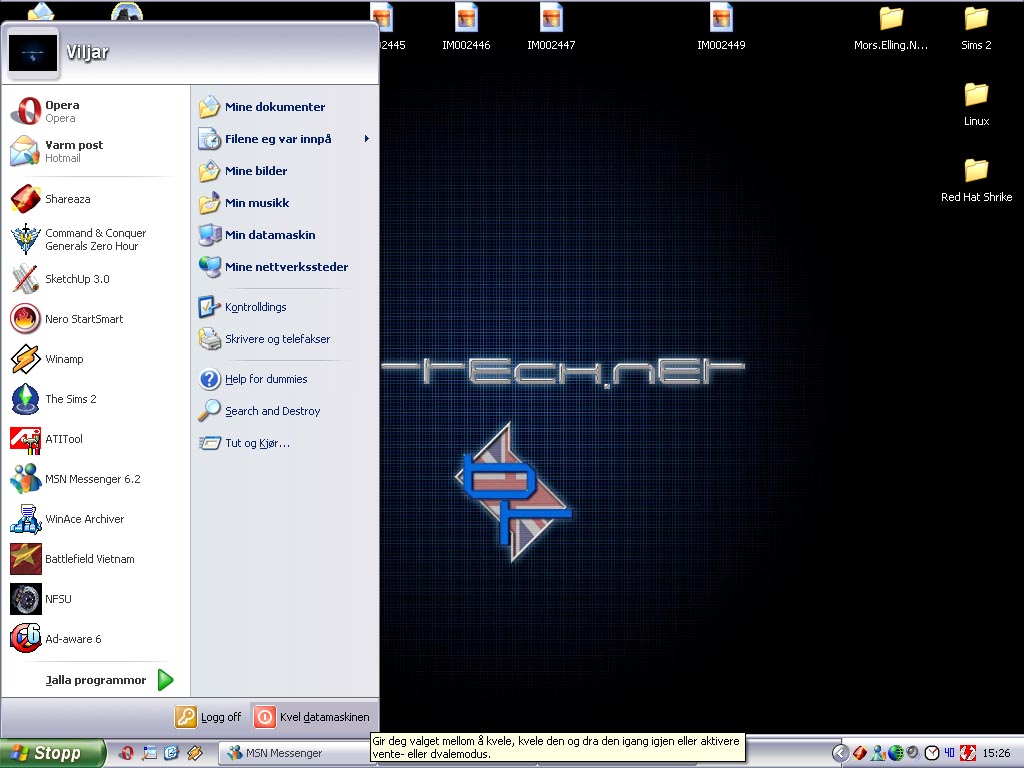Launch Nero StartSmart
The height and width of the screenshot is (768, 1024).
click(x=96, y=319)
